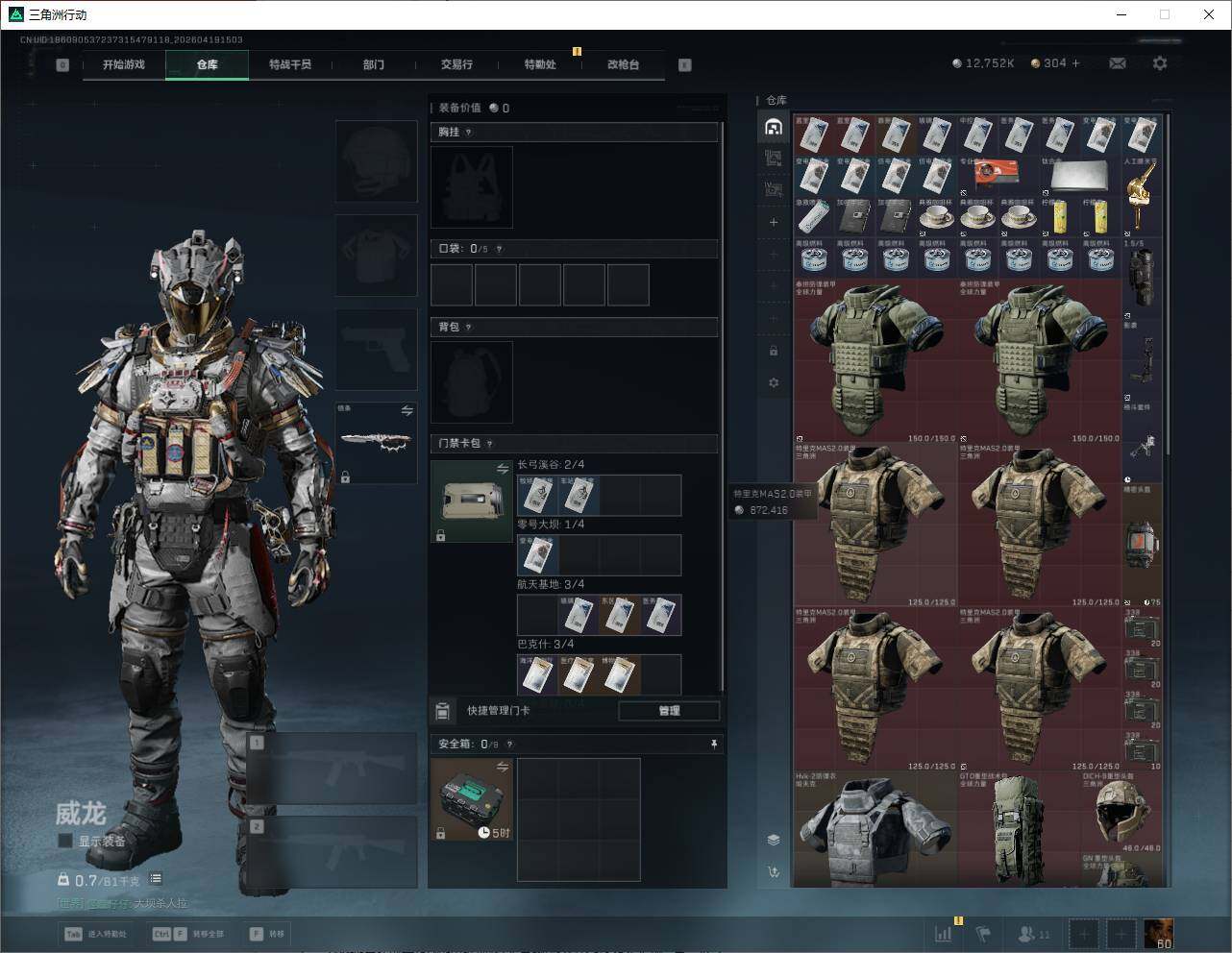
Task: Select the empty helmet equipment slot
Action: point(377,161)
